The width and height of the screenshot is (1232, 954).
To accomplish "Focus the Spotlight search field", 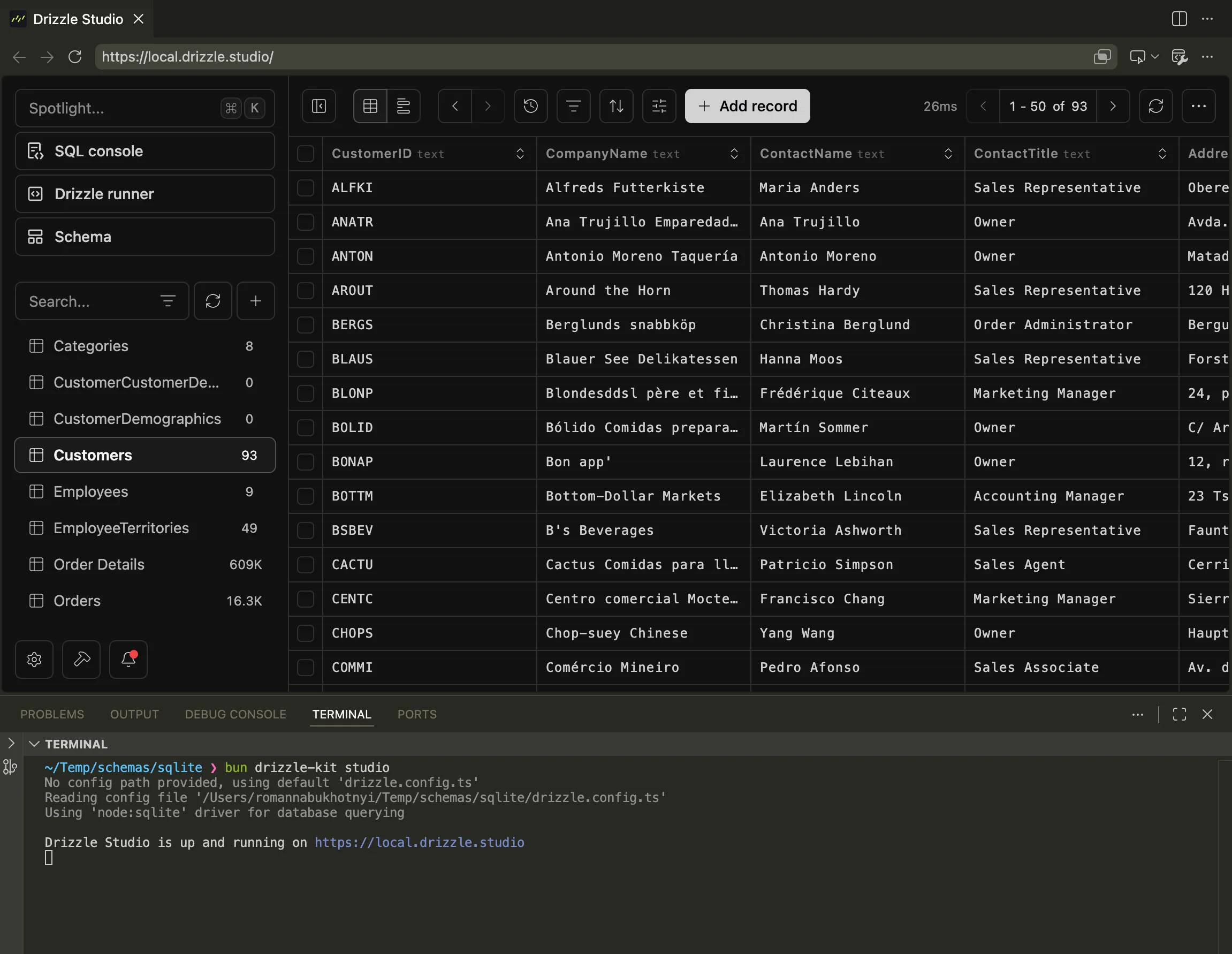I will (x=145, y=108).
